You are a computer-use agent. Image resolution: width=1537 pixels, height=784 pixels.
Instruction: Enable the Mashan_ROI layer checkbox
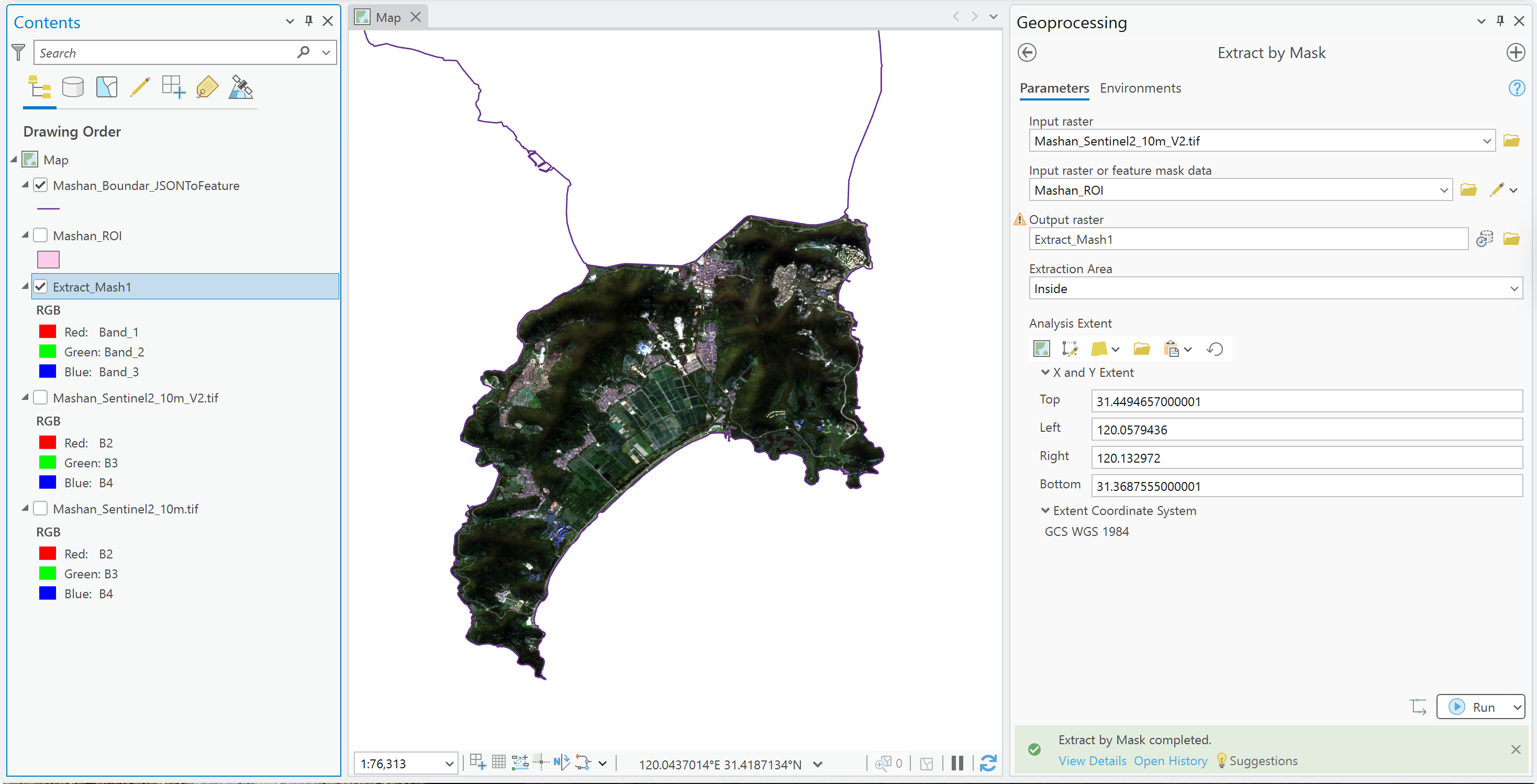pyautogui.click(x=41, y=235)
